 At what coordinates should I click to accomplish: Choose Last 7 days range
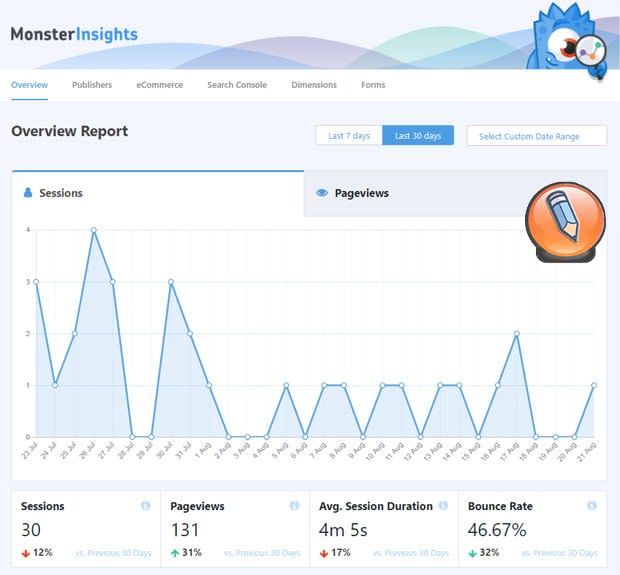pos(349,136)
